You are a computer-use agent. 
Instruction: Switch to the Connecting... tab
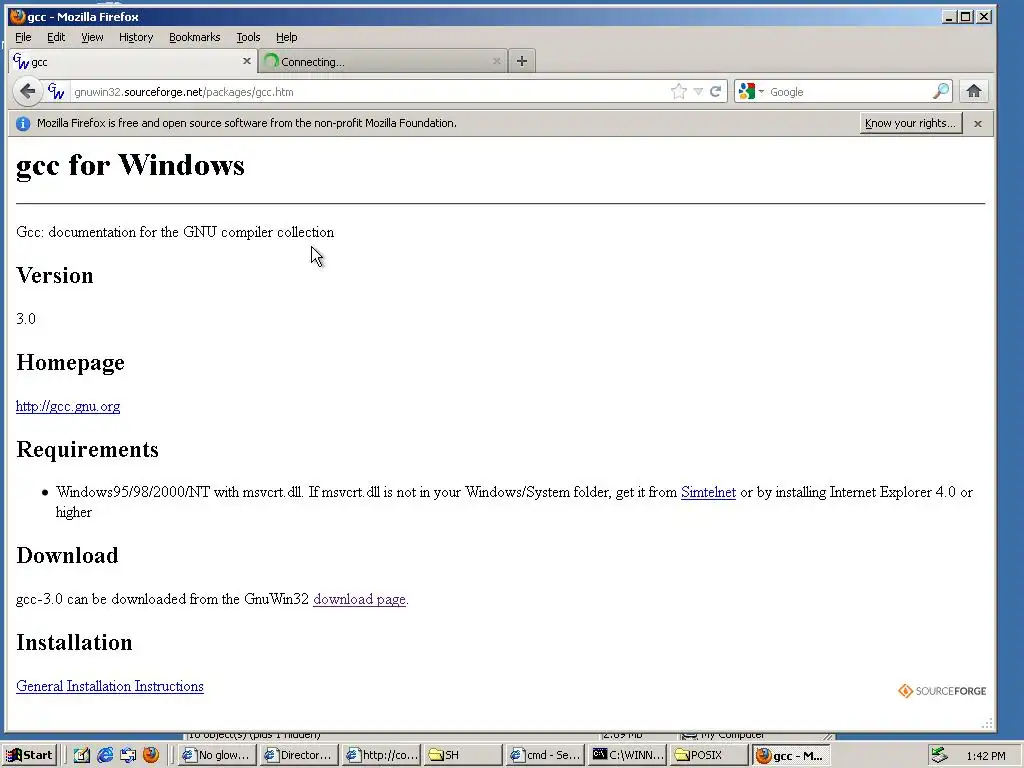(x=383, y=61)
